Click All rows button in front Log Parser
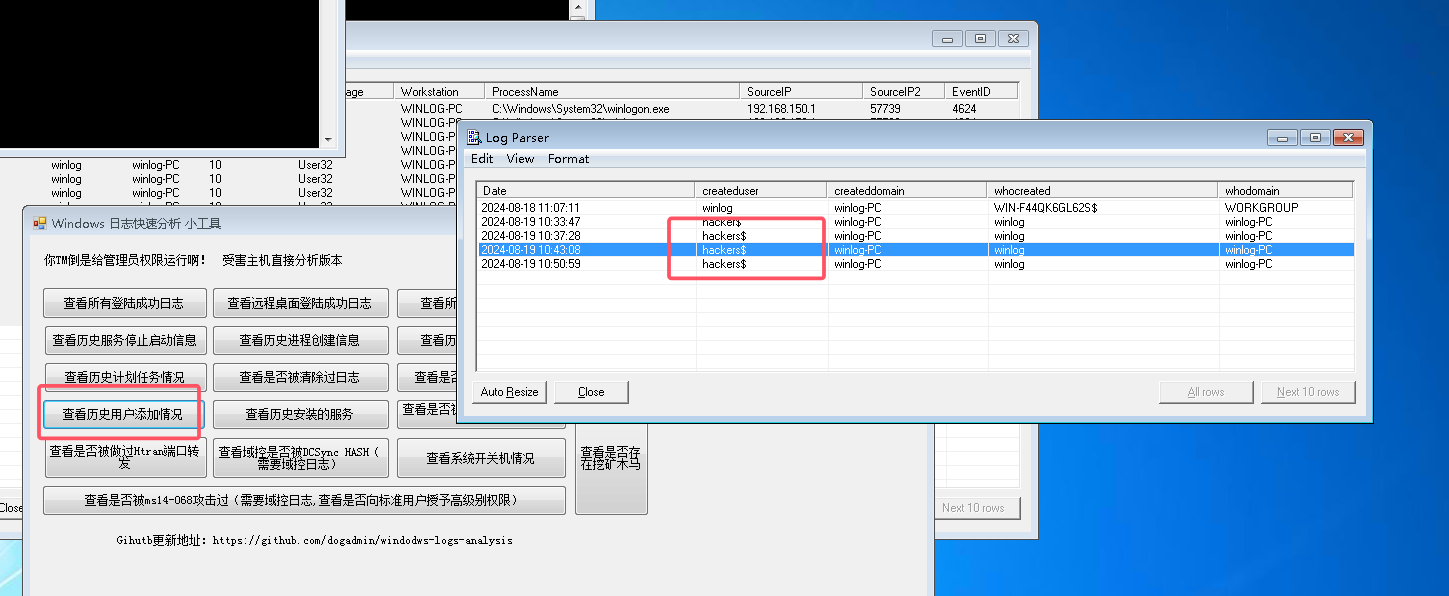This screenshot has height=596, width=1449. (x=1206, y=392)
